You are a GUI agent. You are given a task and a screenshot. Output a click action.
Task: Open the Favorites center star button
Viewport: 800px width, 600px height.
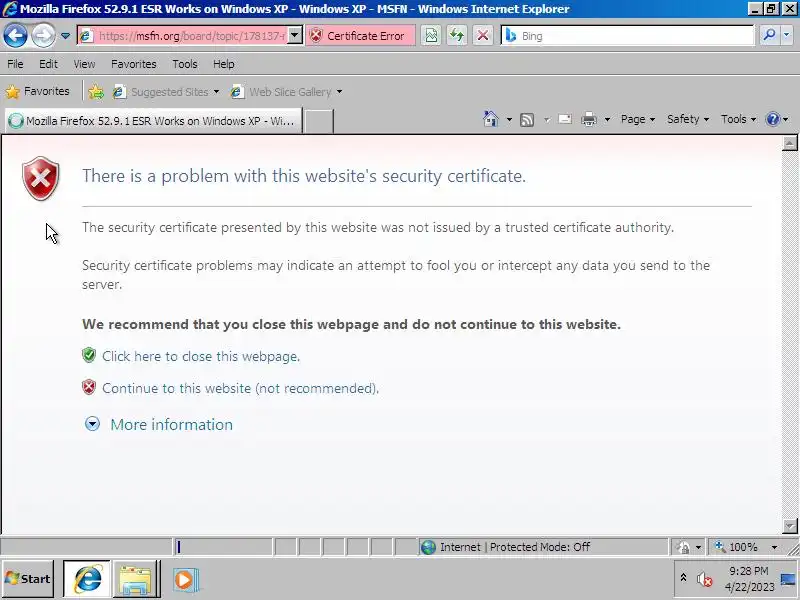pyautogui.click(x=37, y=91)
